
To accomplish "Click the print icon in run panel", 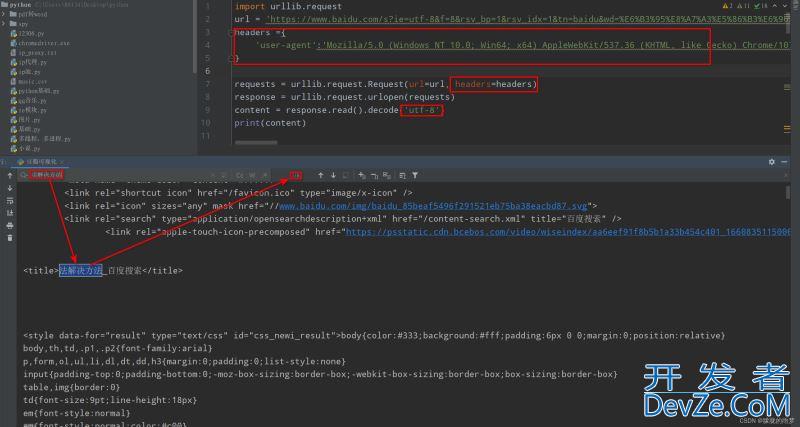I will click(x=10, y=225).
